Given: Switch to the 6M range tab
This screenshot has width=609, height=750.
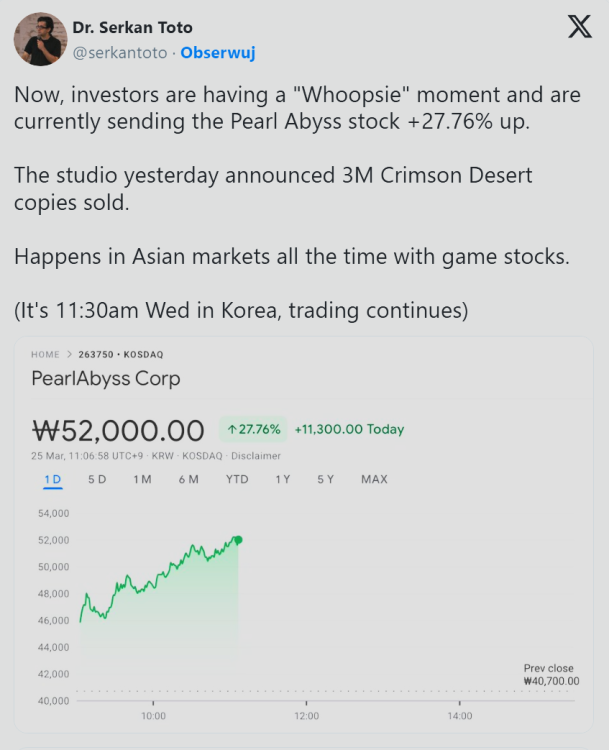Looking at the screenshot, I should tap(188, 479).
